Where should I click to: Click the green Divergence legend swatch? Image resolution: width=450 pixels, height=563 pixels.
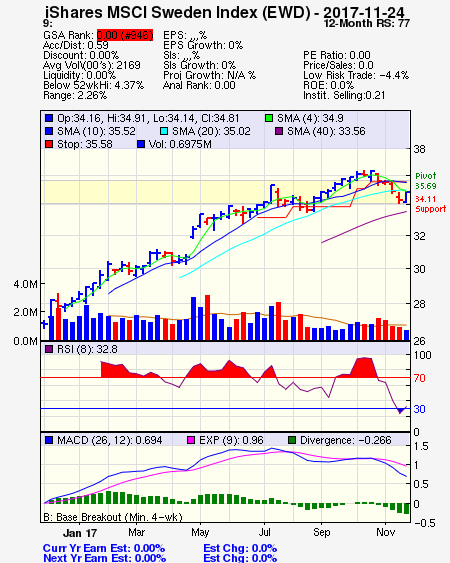292,440
